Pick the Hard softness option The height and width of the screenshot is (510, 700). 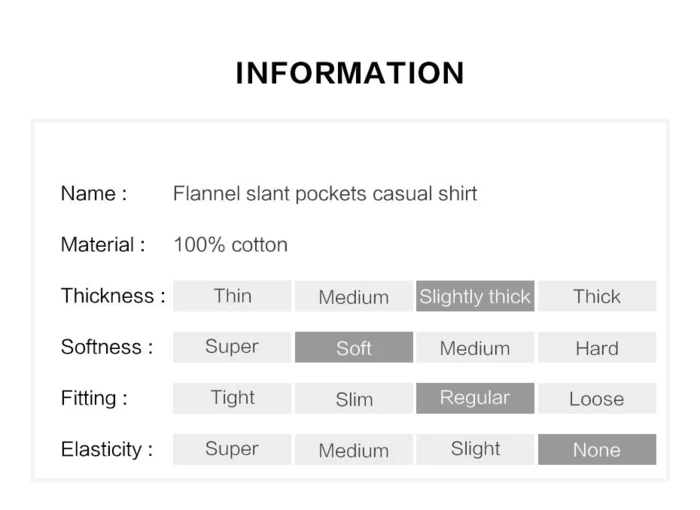(x=597, y=348)
